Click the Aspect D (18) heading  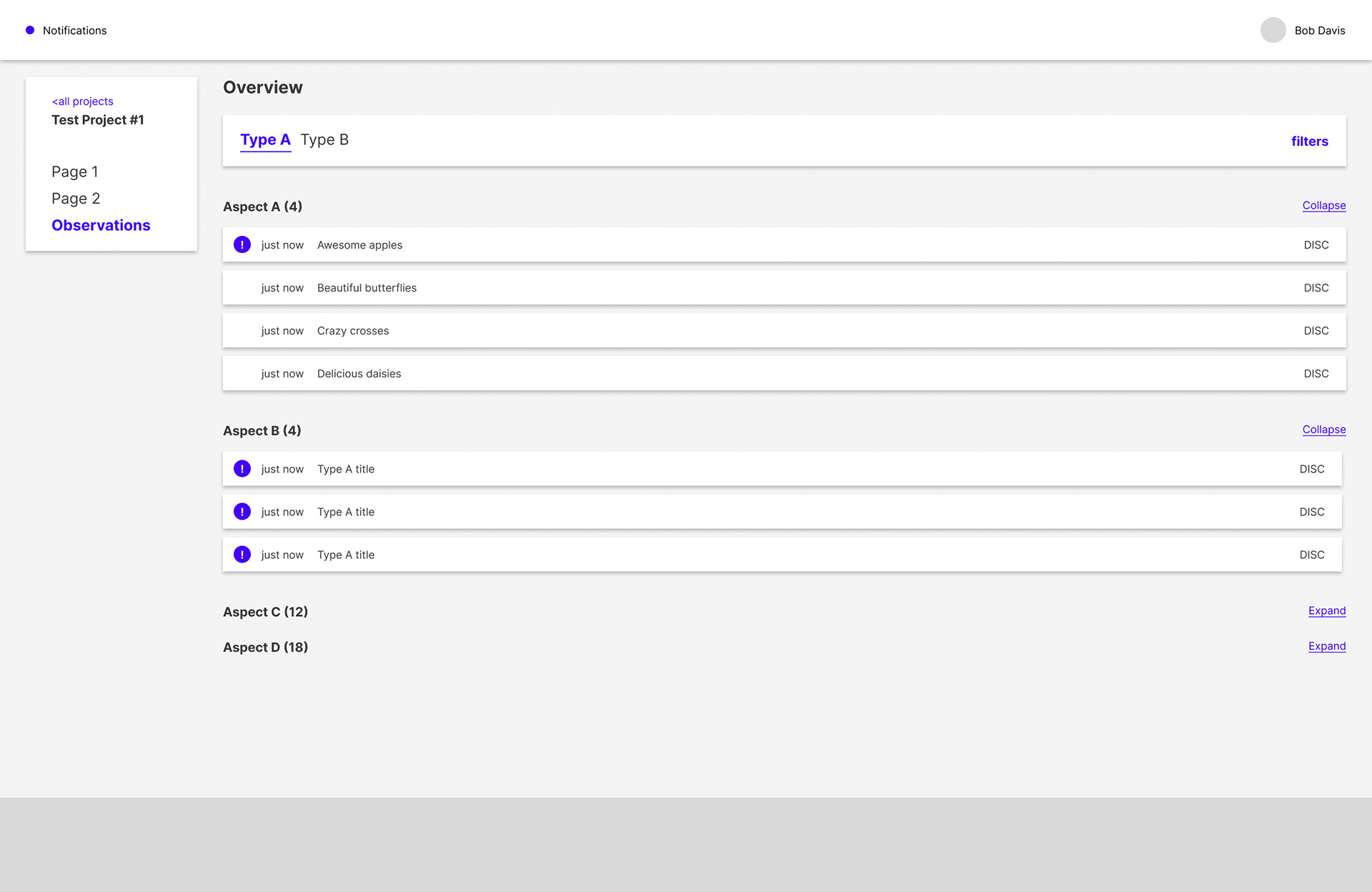265,648
